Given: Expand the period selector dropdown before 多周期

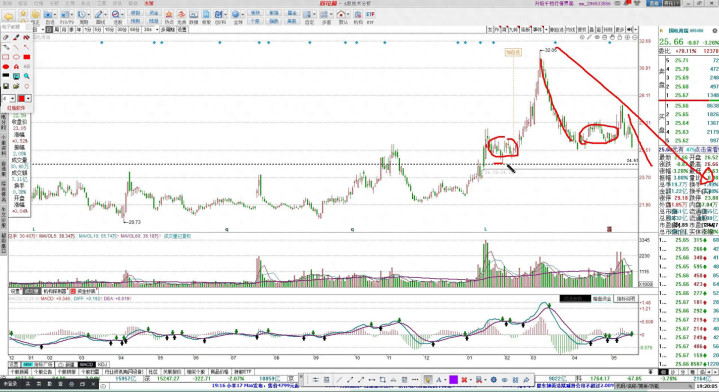Looking at the screenshot, I should (x=157, y=29).
